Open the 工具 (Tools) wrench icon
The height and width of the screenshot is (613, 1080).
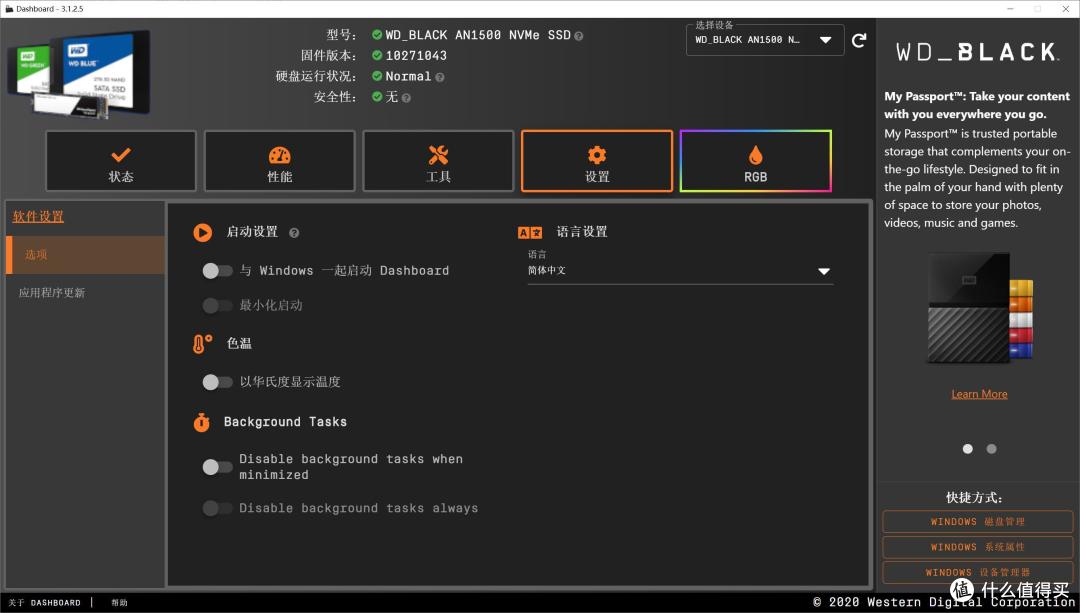click(437, 153)
